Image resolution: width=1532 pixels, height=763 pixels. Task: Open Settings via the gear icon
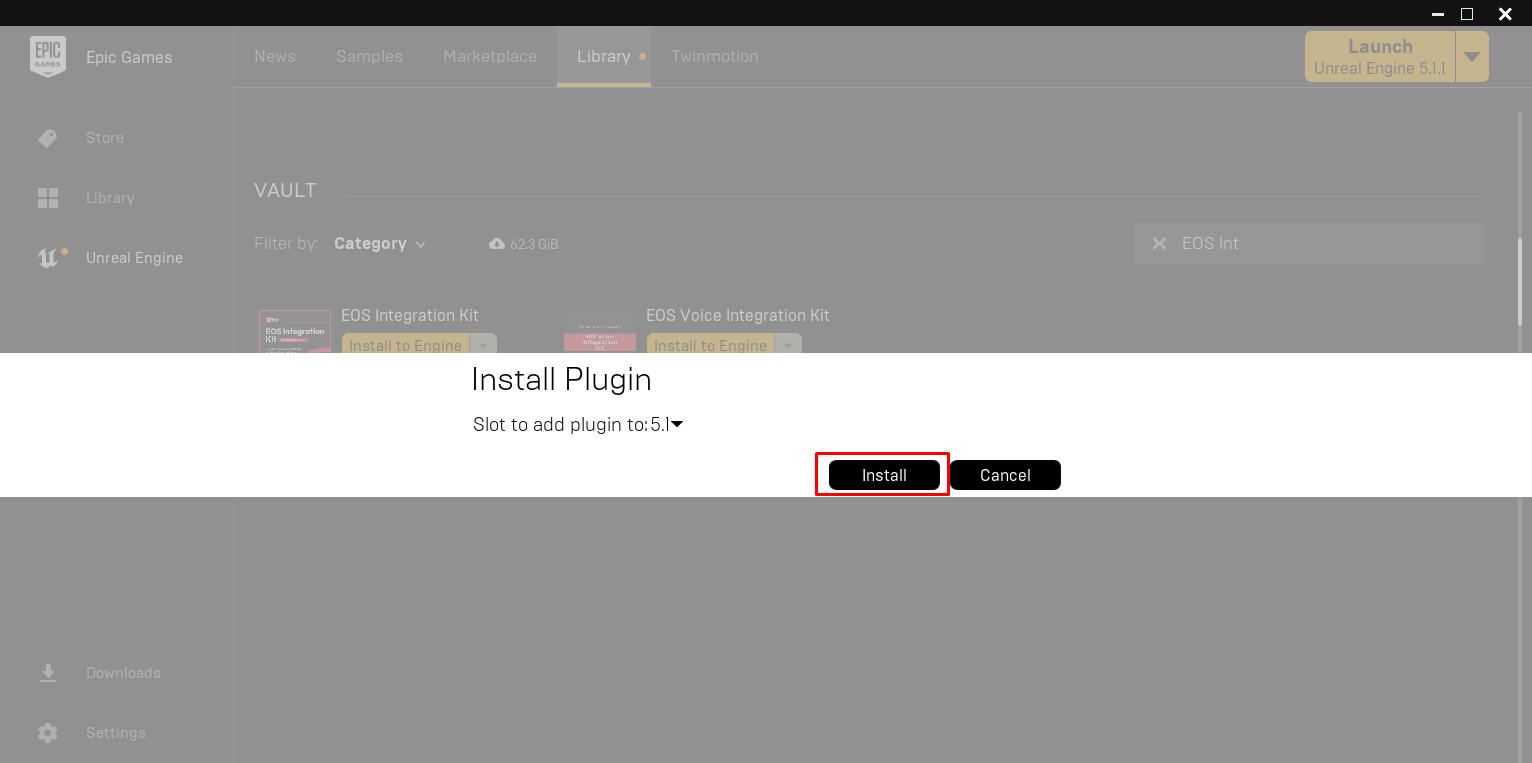pos(47,733)
